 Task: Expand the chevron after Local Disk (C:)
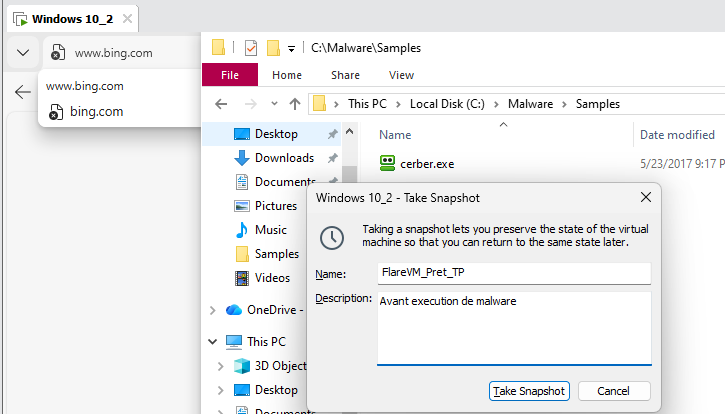pyautogui.click(x=496, y=104)
